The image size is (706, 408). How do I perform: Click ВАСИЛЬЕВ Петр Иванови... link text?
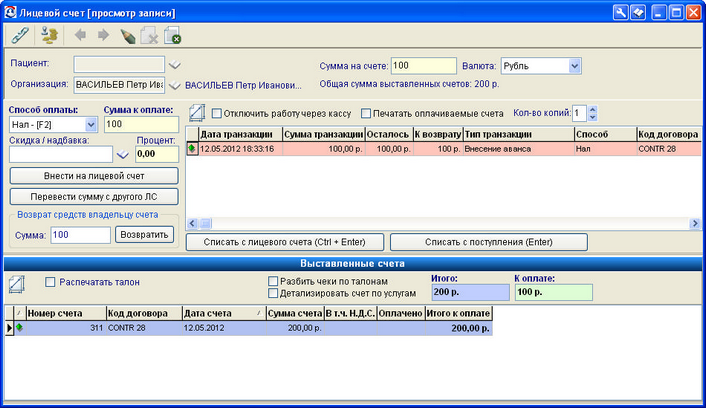(x=243, y=86)
